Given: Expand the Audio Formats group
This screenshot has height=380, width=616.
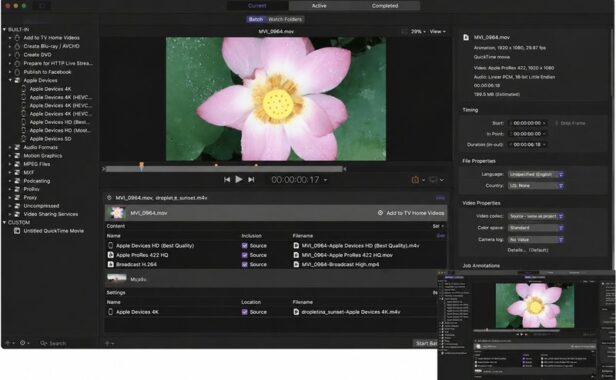Looking at the screenshot, I should pos(11,147).
